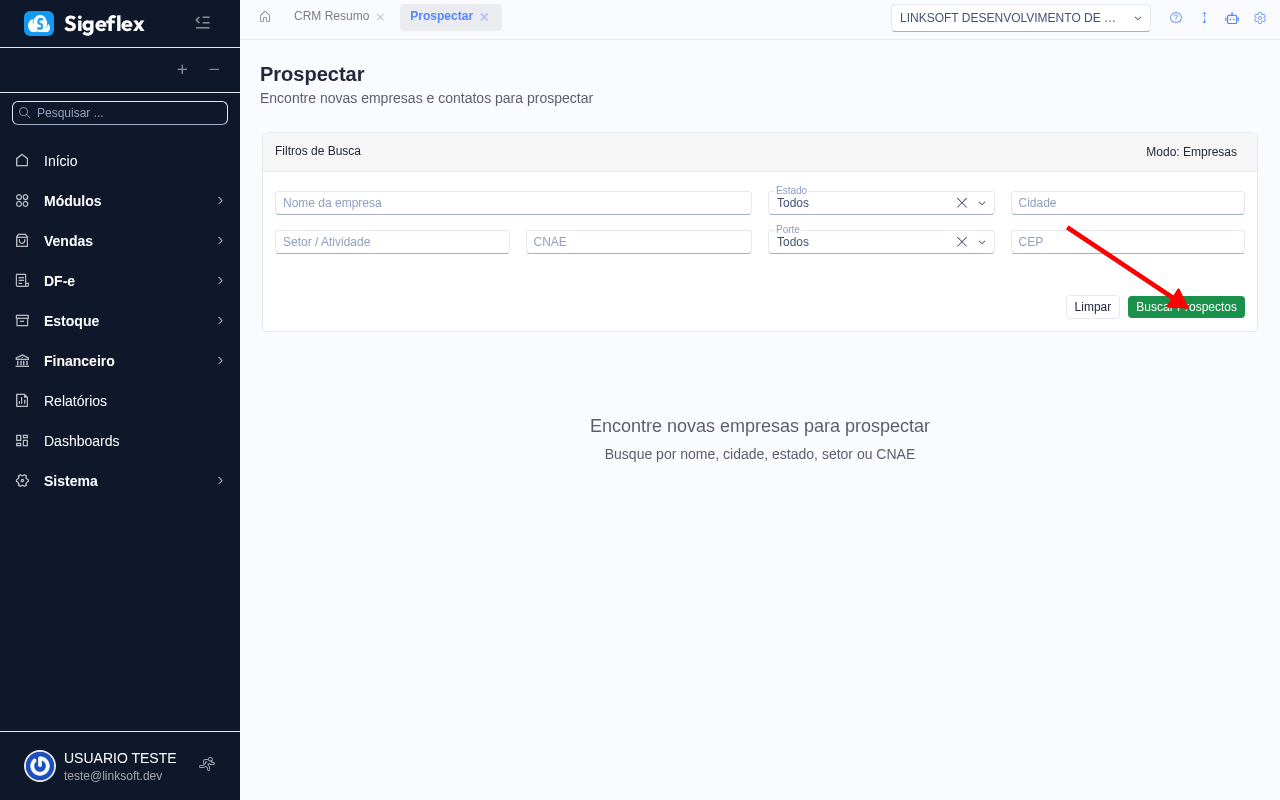Switch to the CRM Resumo tab

(x=330, y=16)
